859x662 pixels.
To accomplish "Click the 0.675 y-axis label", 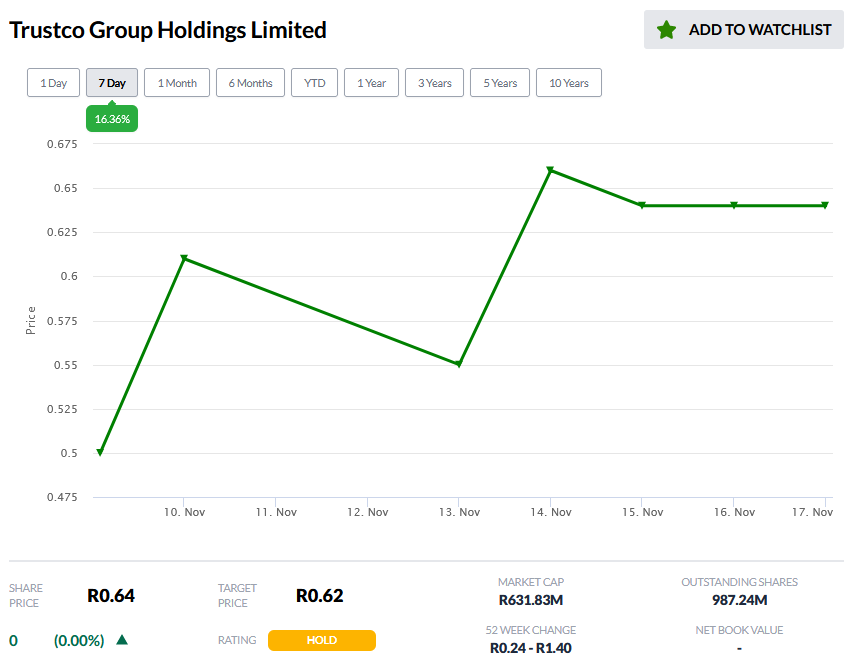I will (62, 144).
